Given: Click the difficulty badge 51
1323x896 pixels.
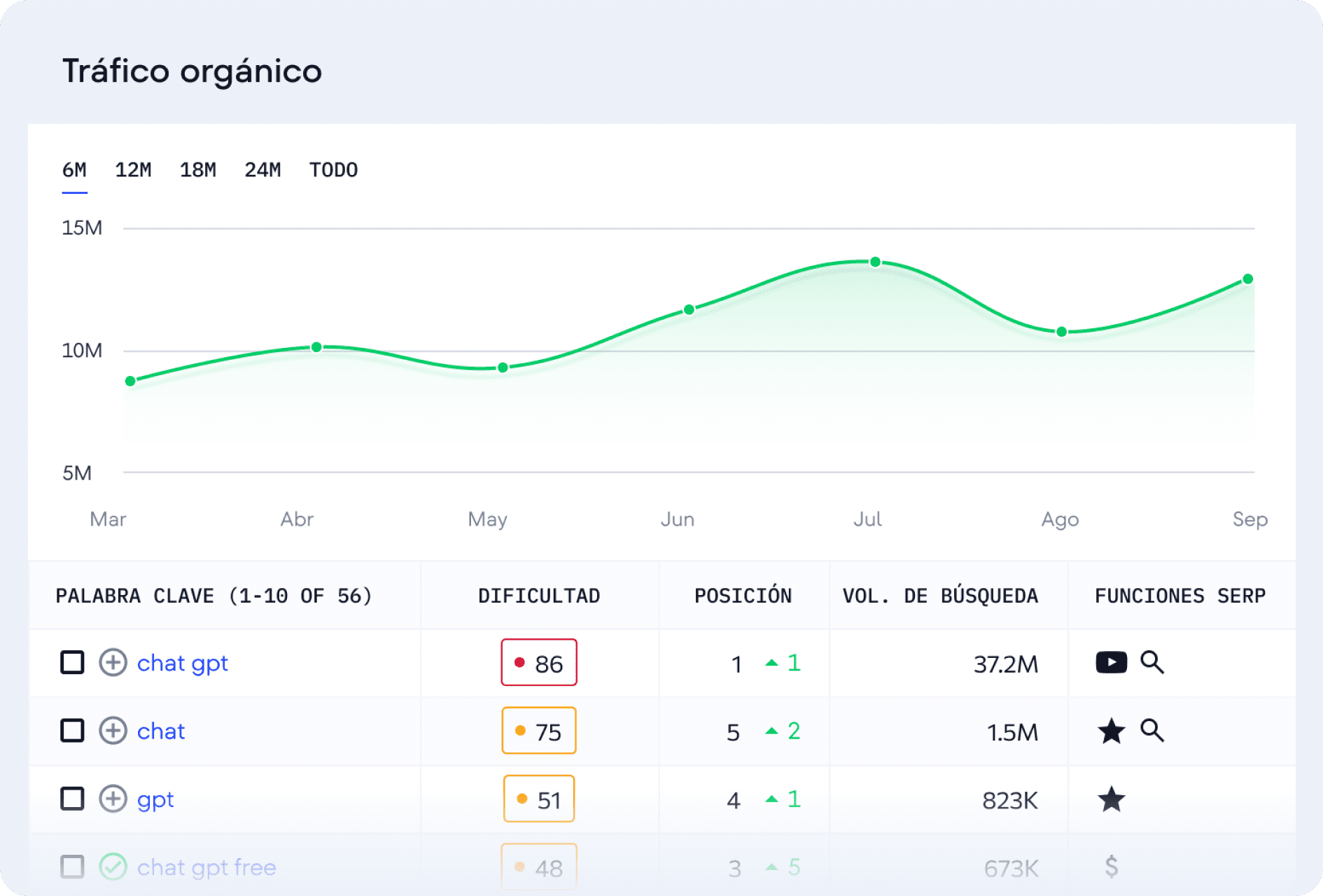Looking at the screenshot, I should (539, 799).
